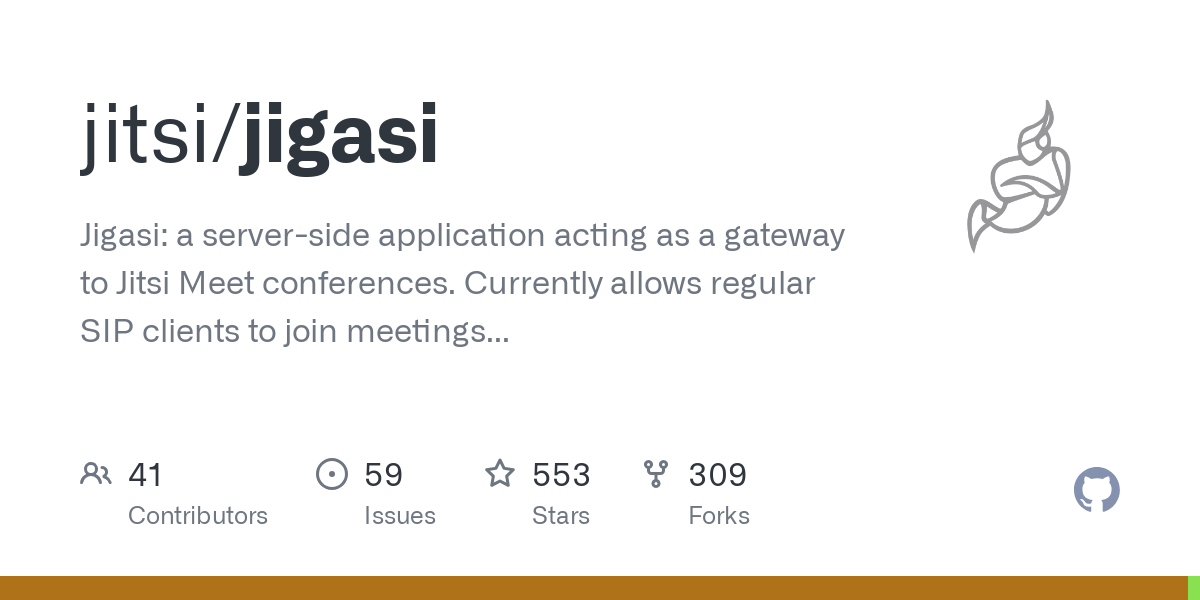
Task: Click the 553 stars count
Action: point(561,475)
